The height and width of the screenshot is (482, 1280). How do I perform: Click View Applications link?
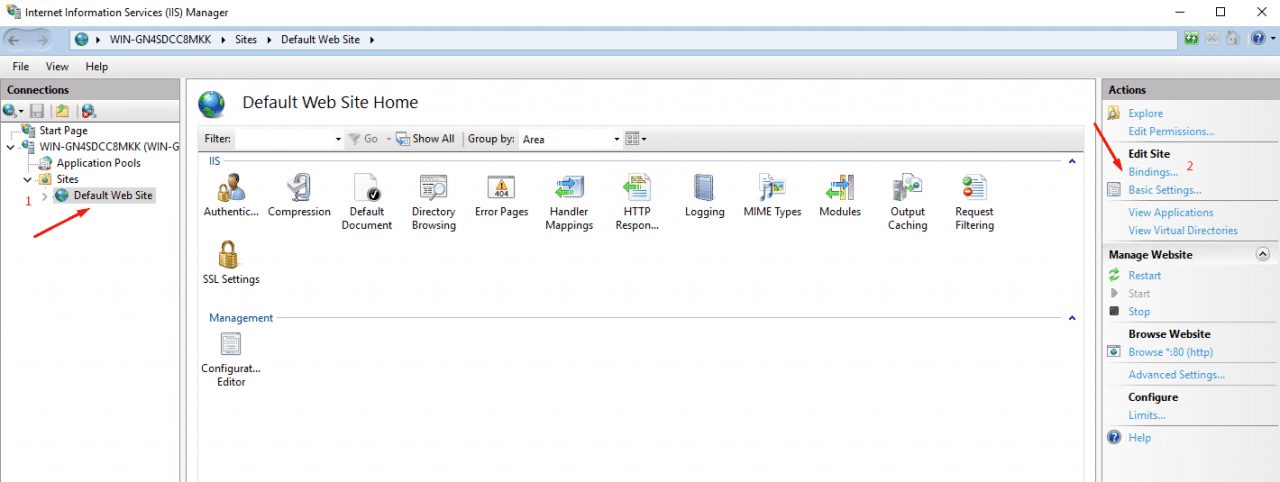tap(1171, 212)
